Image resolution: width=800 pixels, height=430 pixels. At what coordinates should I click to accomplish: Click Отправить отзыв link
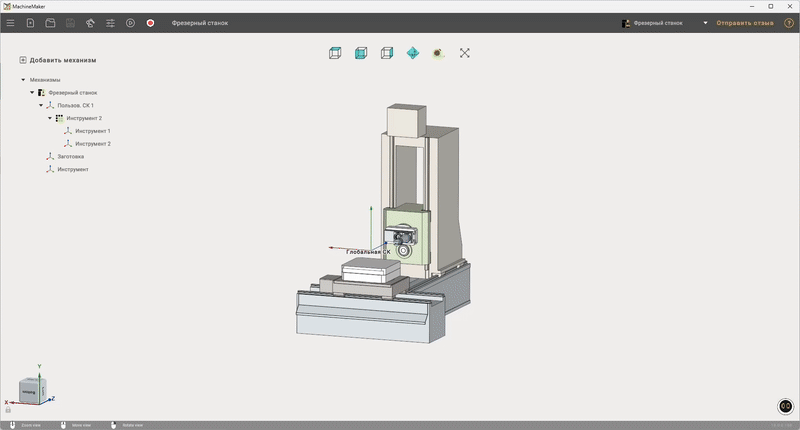pyautogui.click(x=745, y=23)
